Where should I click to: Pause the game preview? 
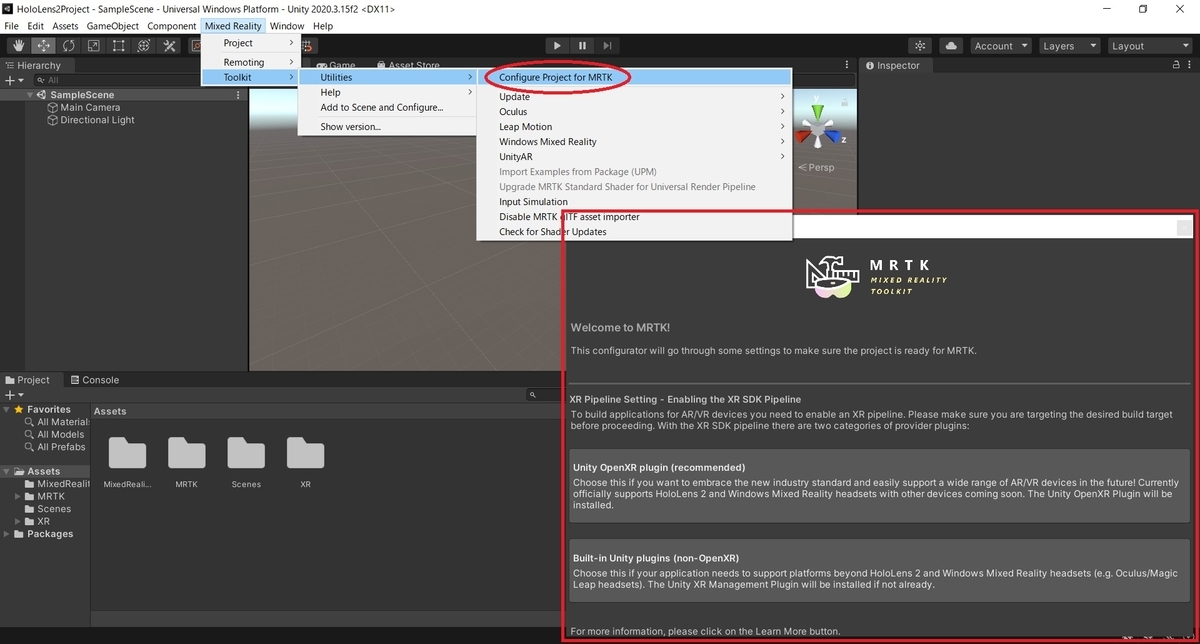pos(582,45)
